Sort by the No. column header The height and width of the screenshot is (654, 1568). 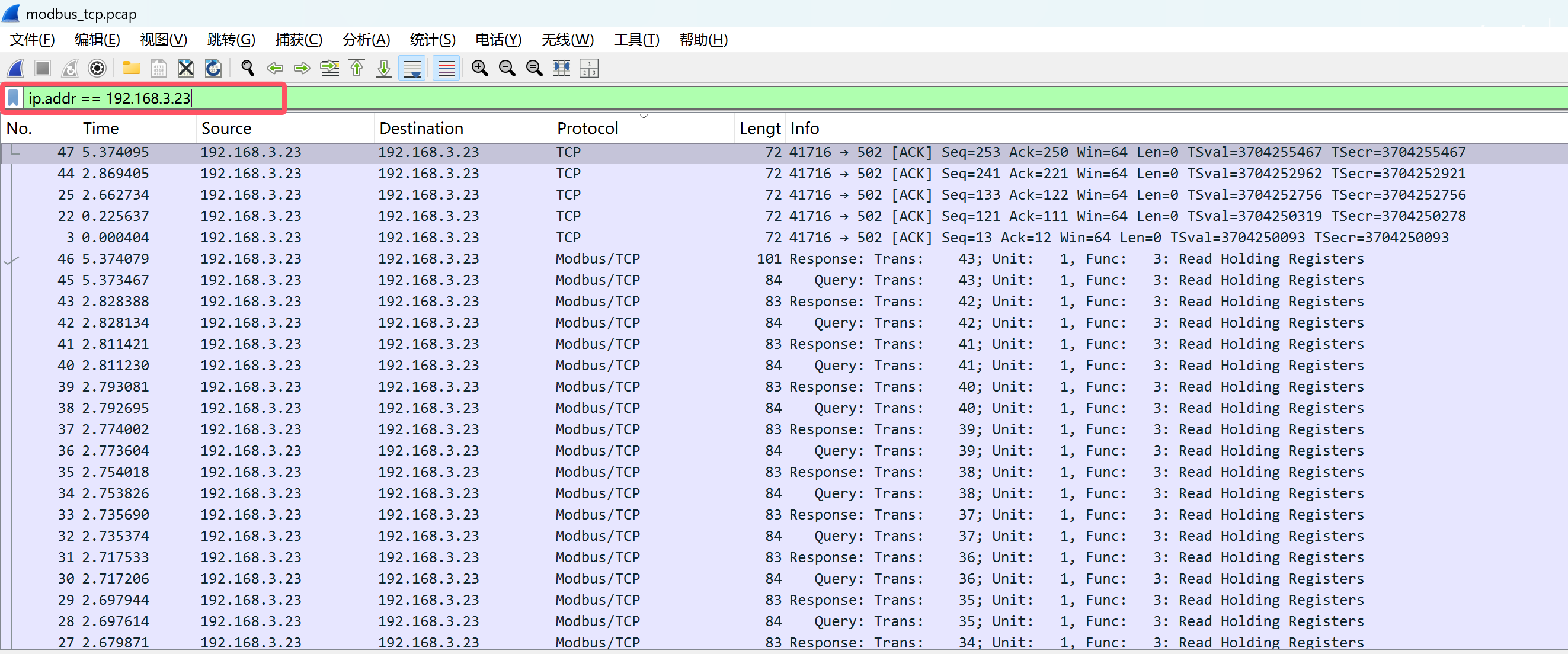coord(40,129)
